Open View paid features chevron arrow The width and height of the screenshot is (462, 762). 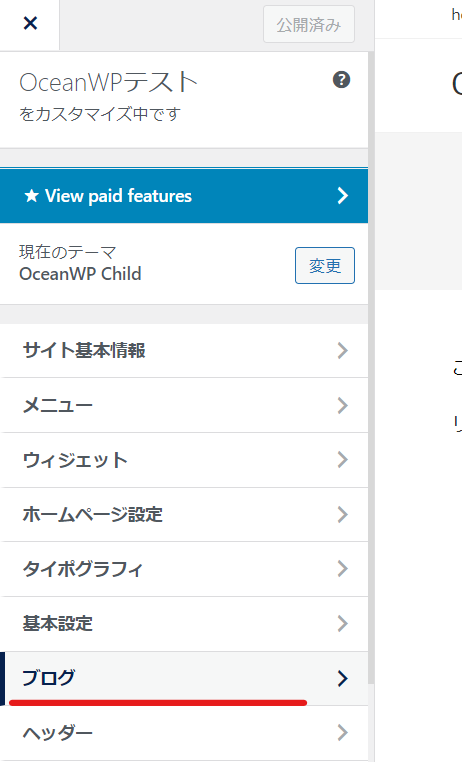tap(343, 196)
